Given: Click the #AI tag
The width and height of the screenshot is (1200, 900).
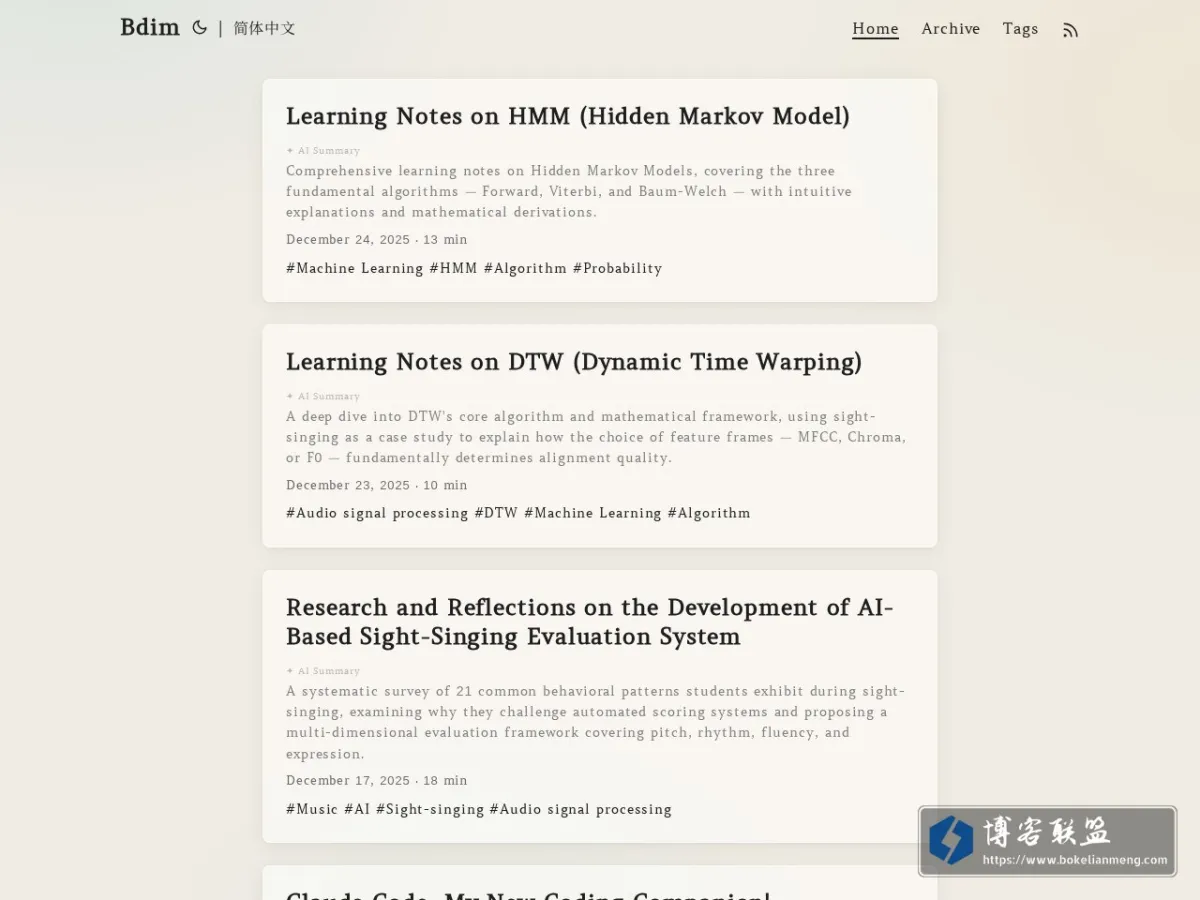Looking at the screenshot, I should click(x=357, y=809).
